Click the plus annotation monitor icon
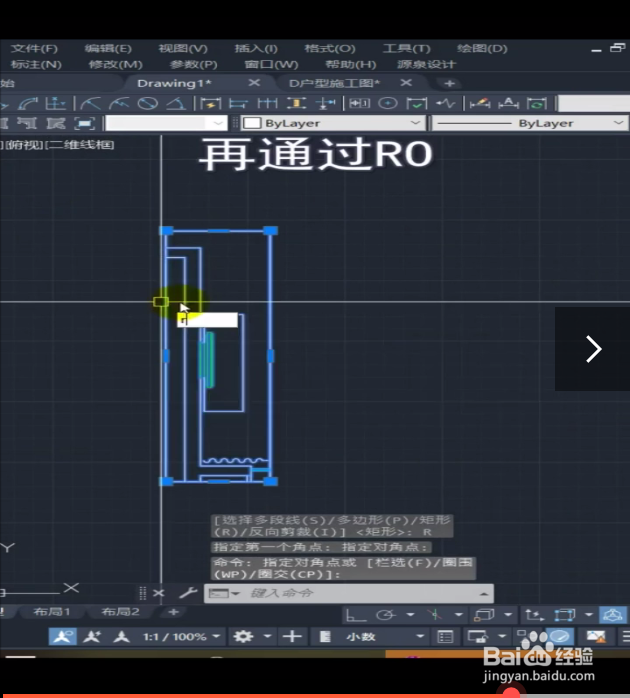 [292, 637]
